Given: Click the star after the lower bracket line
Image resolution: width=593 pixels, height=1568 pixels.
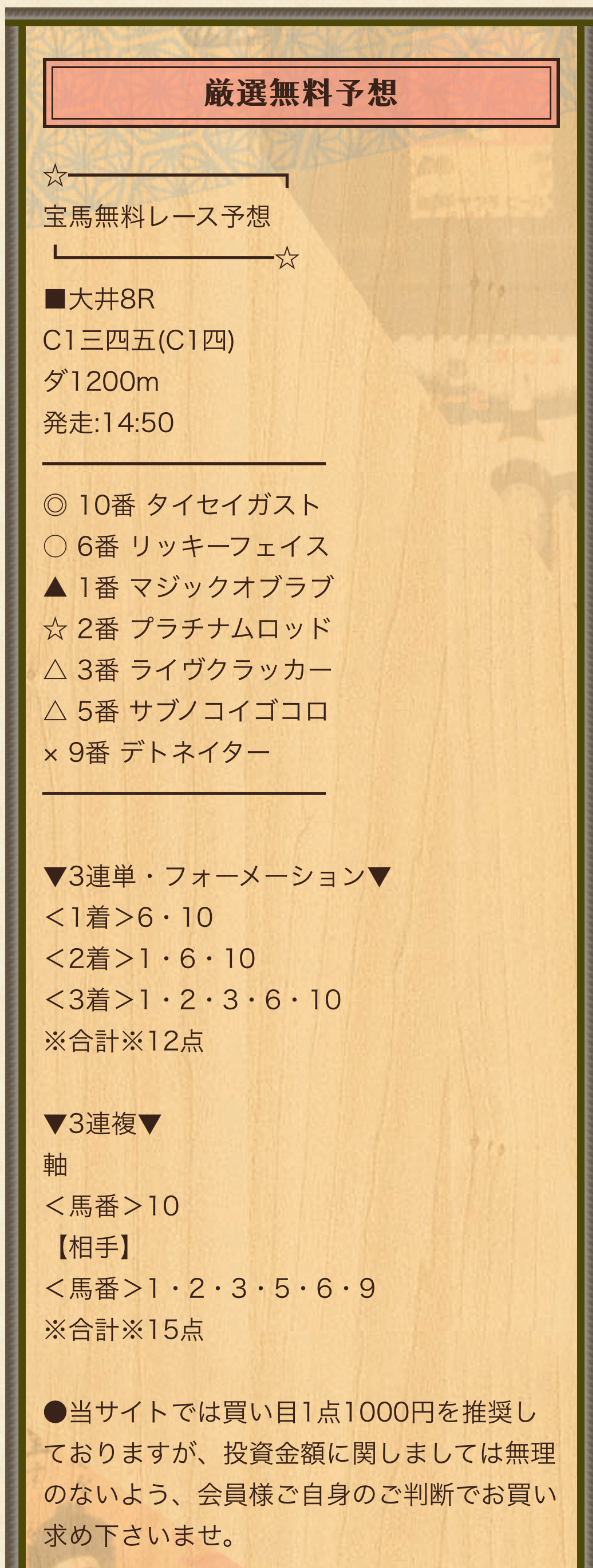Looking at the screenshot, I should (287, 259).
